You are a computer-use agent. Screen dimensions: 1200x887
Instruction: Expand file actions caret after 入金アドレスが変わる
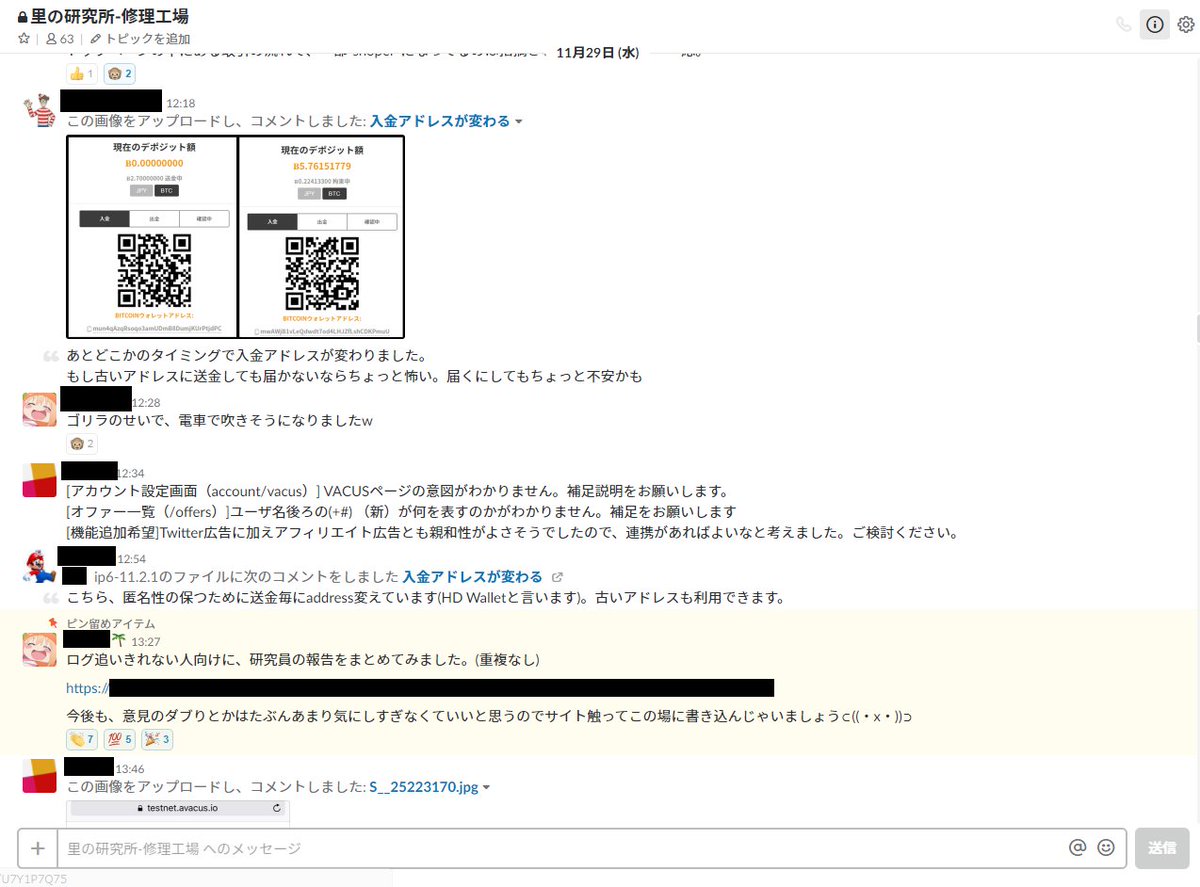(518, 122)
